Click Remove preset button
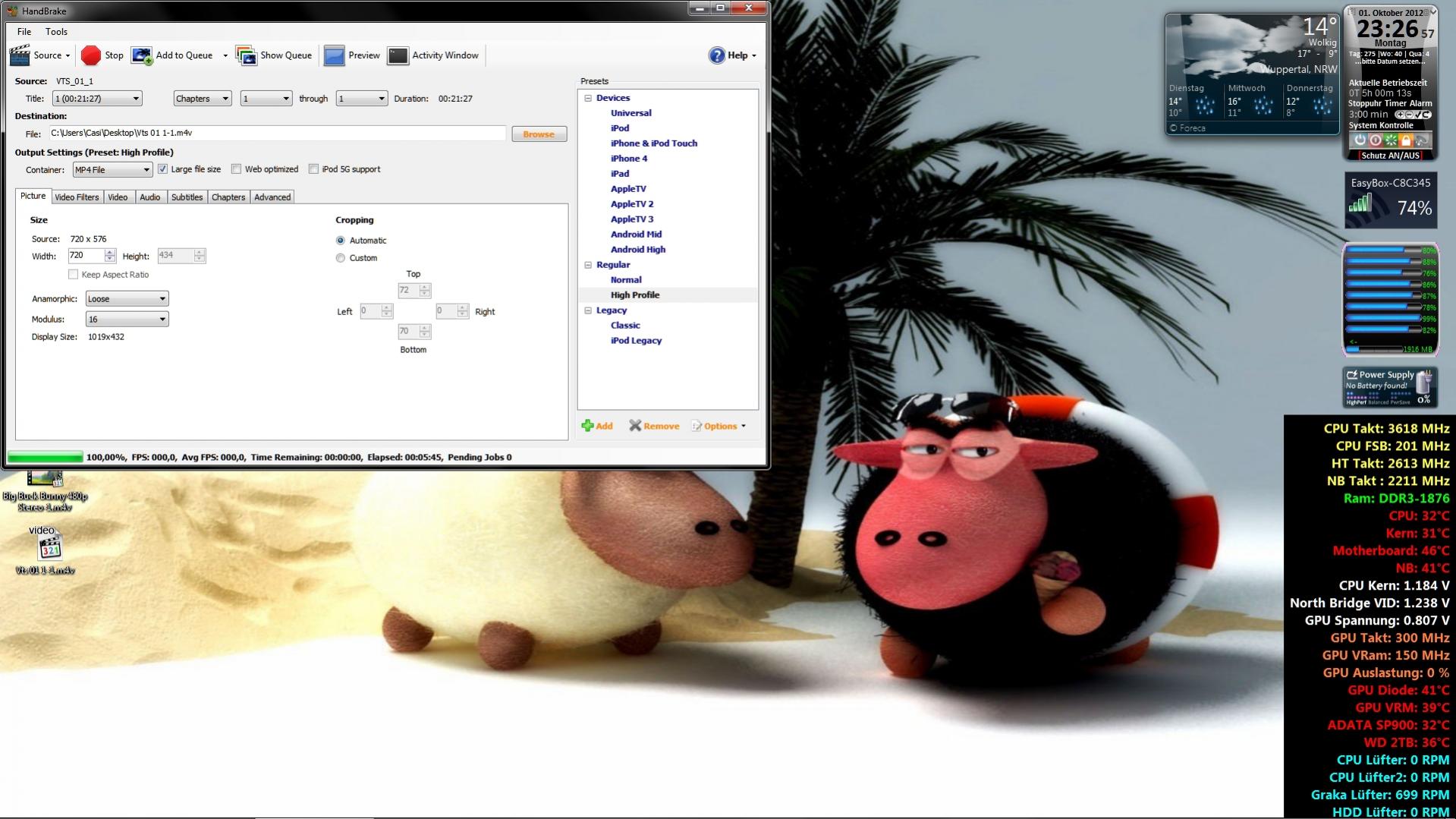The height and width of the screenshot is (819, 1456). (654, 426)
